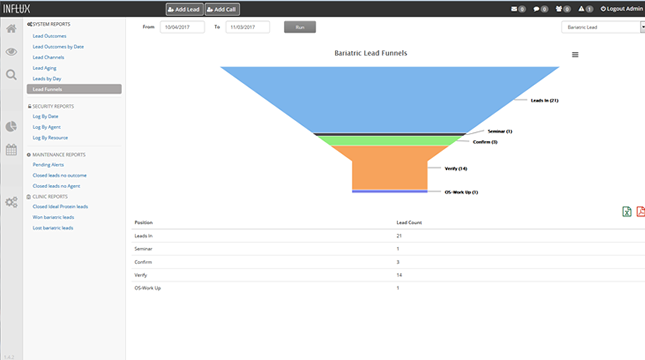Click the Bariatric Lead Funnels chart title

371,53
